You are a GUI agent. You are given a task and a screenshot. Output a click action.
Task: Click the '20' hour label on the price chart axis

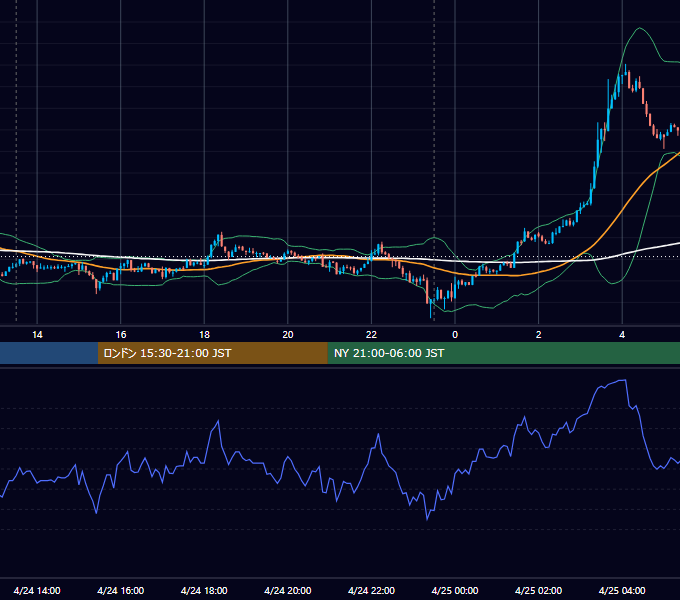(288, 335)
